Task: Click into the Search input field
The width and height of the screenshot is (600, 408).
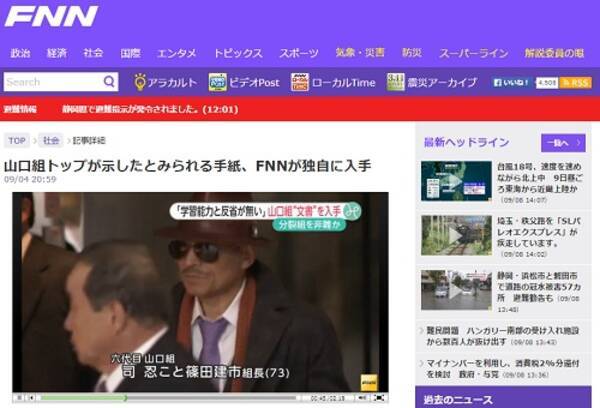Action: click(54, 82)
